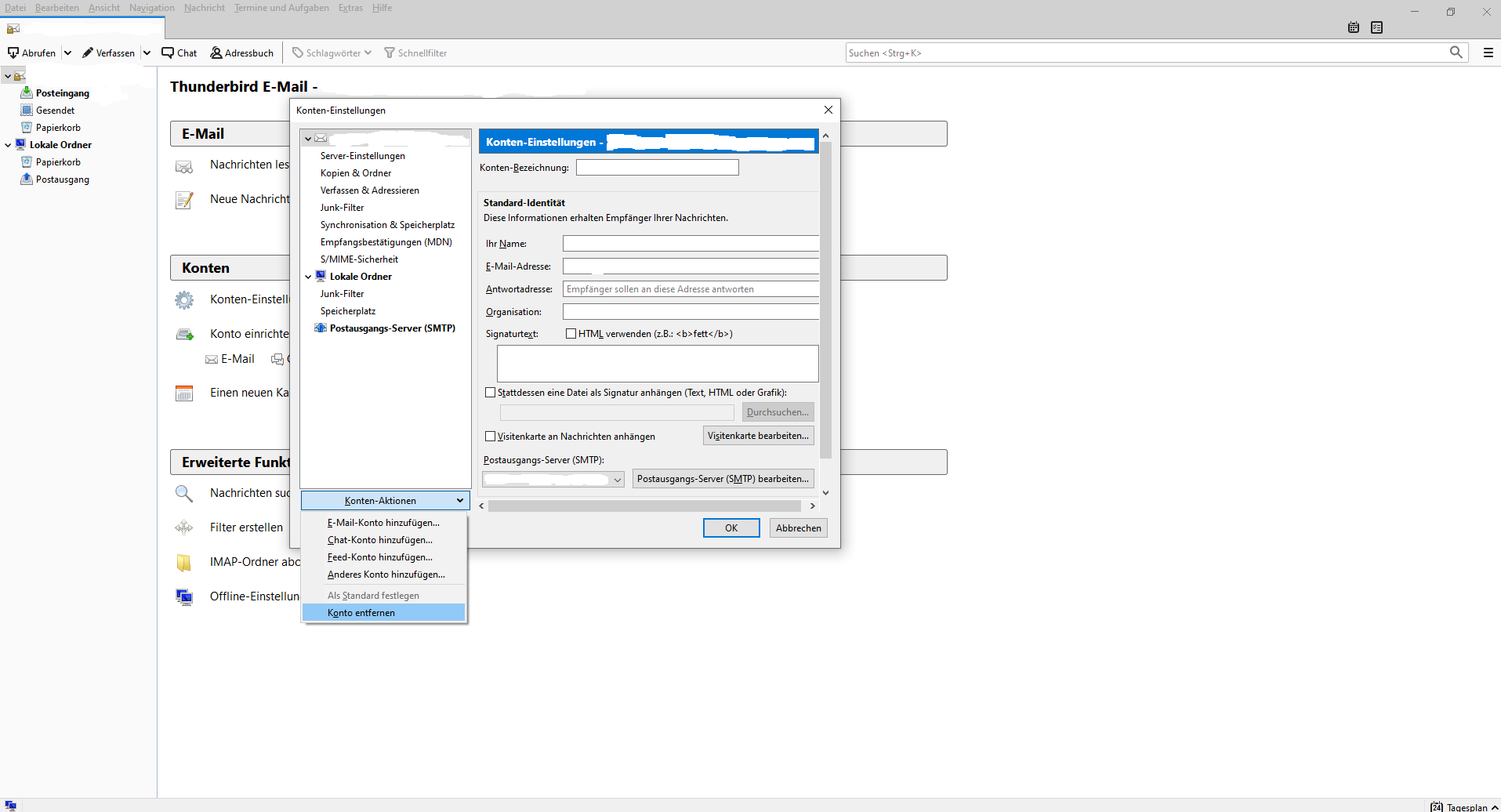Image resolution: width=1501 pixels, height=812 pixels.
Task: Collapse Lokale Ordner node in dialog tree
Action: (308, 277)
